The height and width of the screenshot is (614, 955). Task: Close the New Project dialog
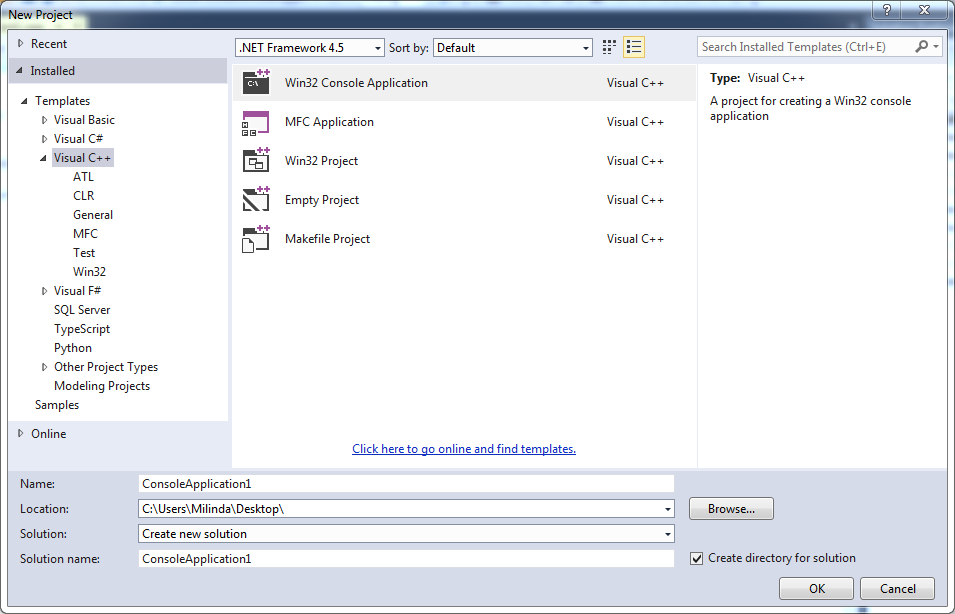925,10
